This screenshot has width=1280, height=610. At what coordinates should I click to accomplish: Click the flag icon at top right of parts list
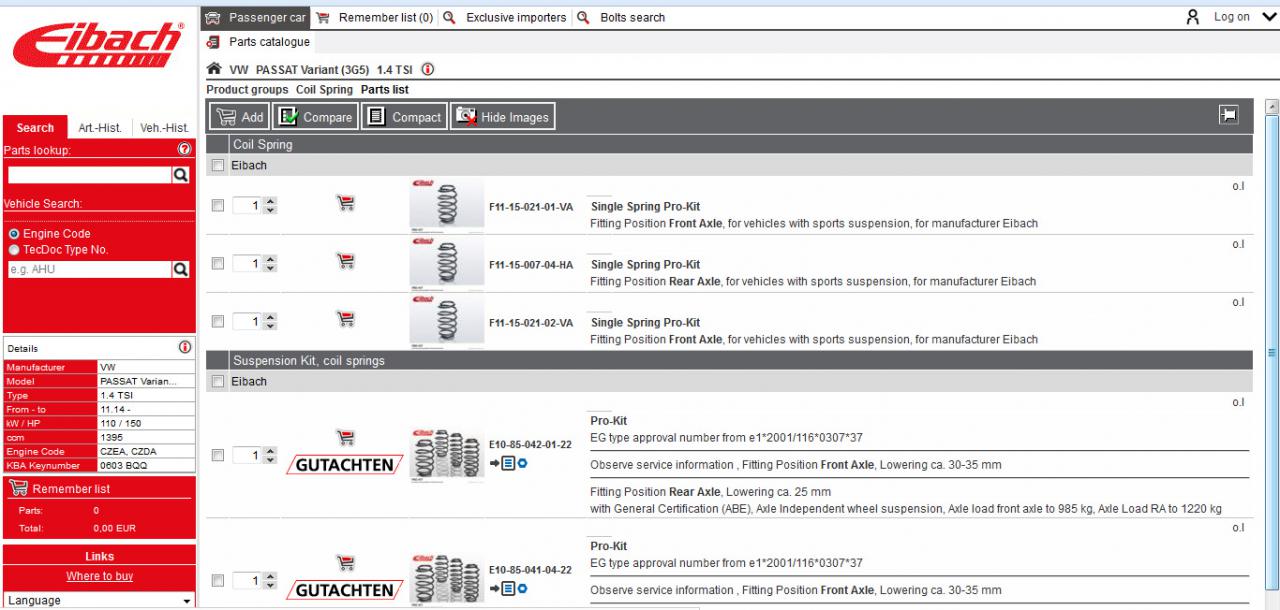point(1229,116)
